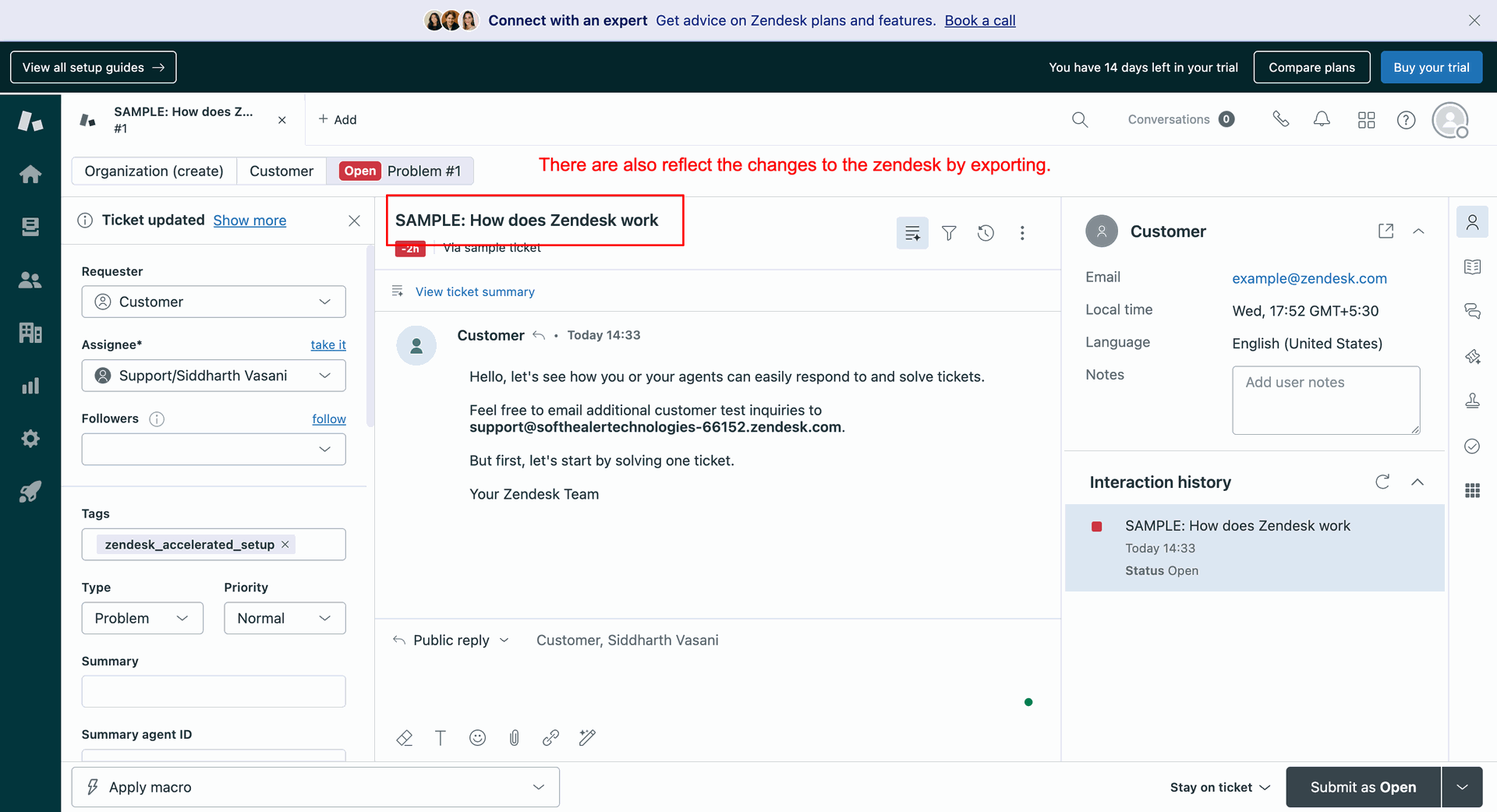Follow the Book a call link
Image resolution: width=1497 pixels, height=812 pixels.
980,20
